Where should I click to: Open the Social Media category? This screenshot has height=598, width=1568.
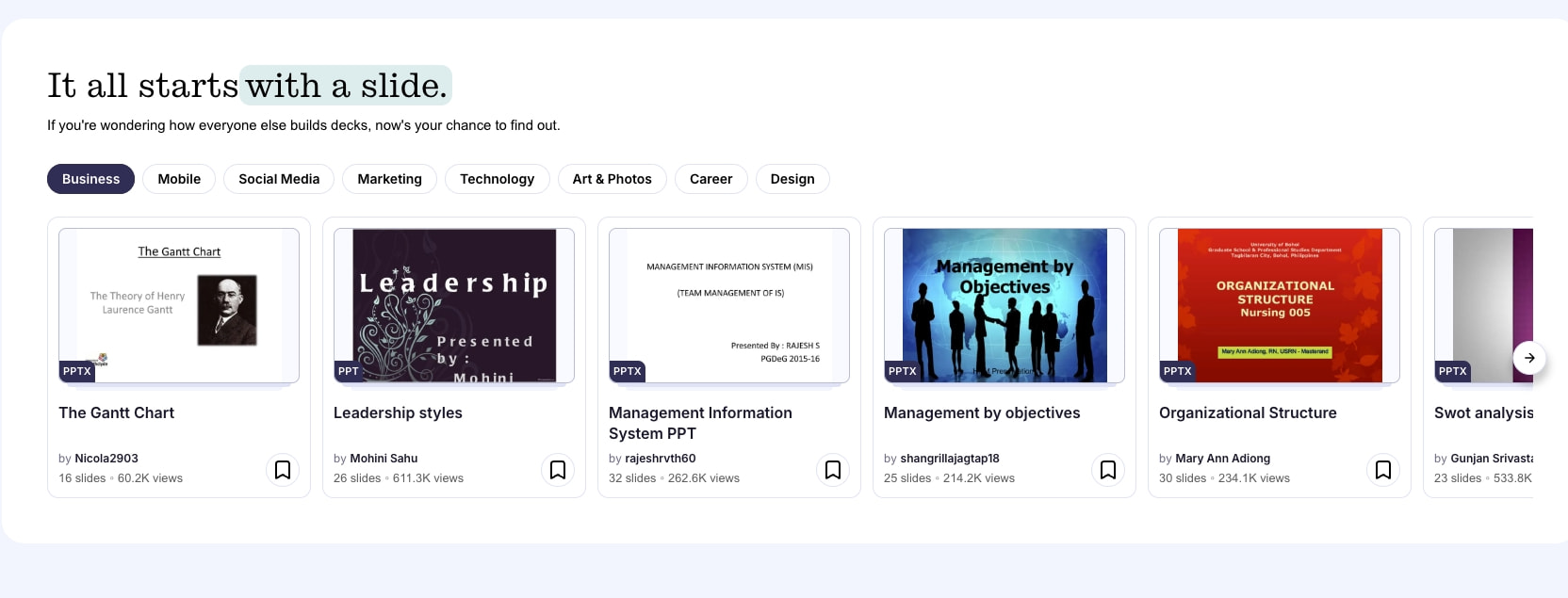tap(279, 179)
